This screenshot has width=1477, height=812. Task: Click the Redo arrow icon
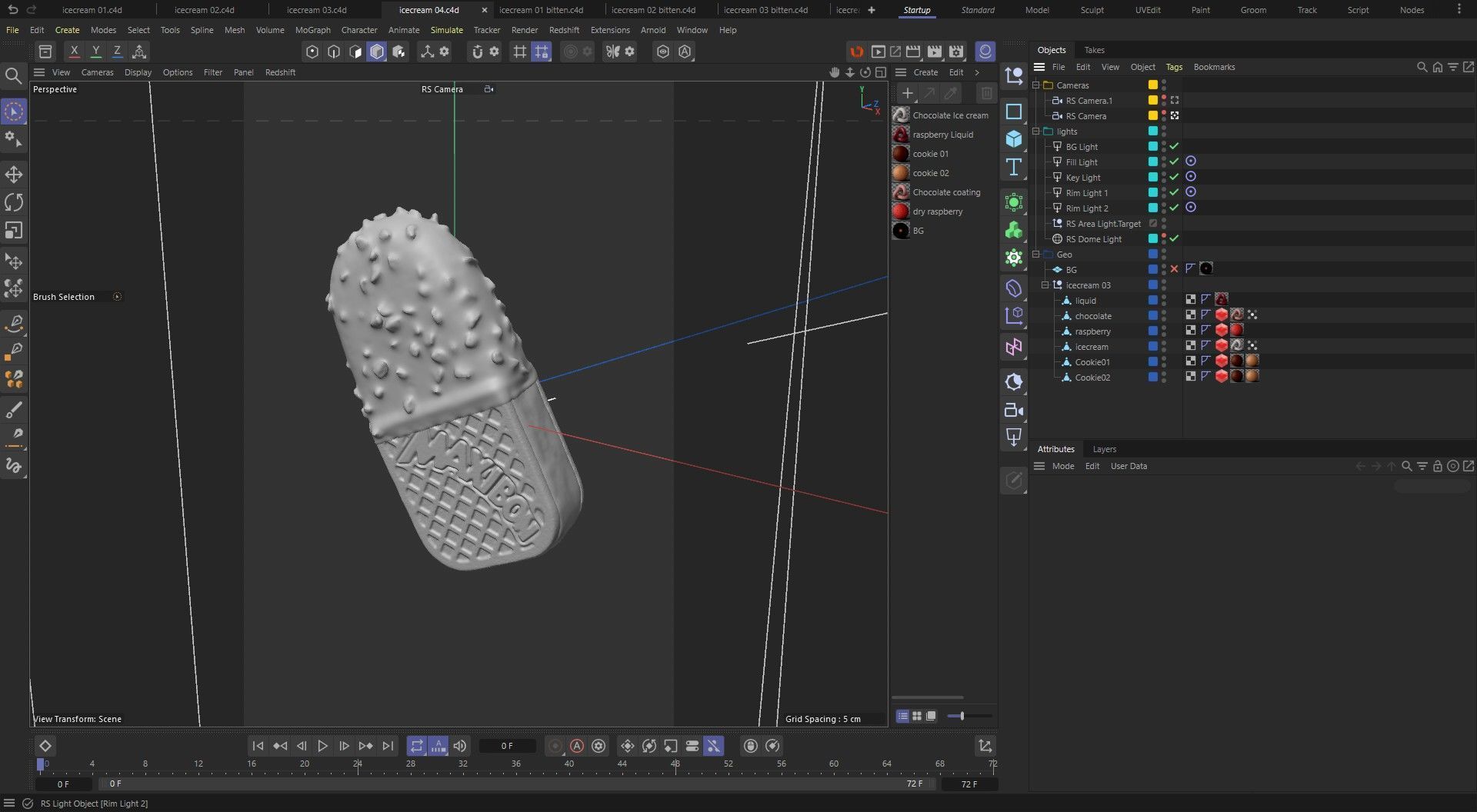click(32, 10)
